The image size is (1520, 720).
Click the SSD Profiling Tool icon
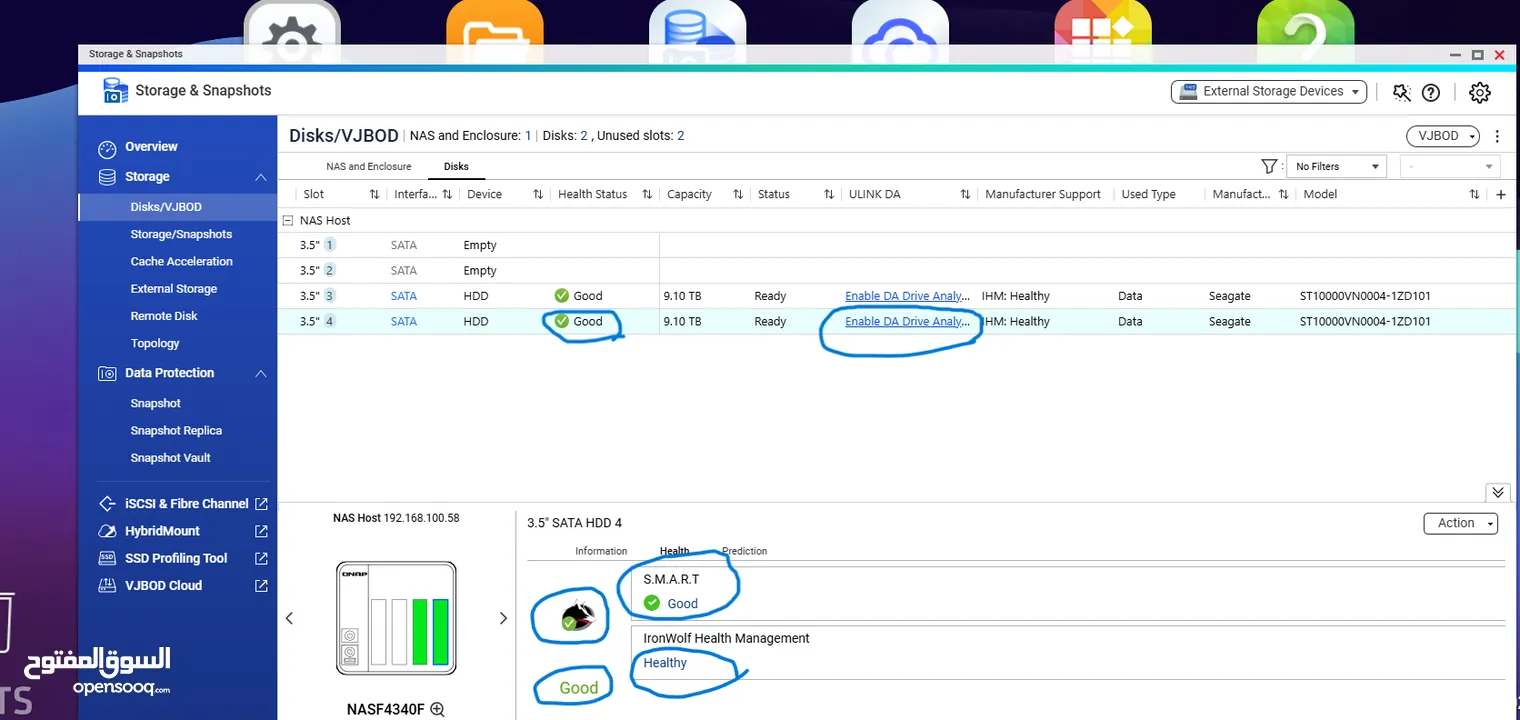[x=107, y=558]
